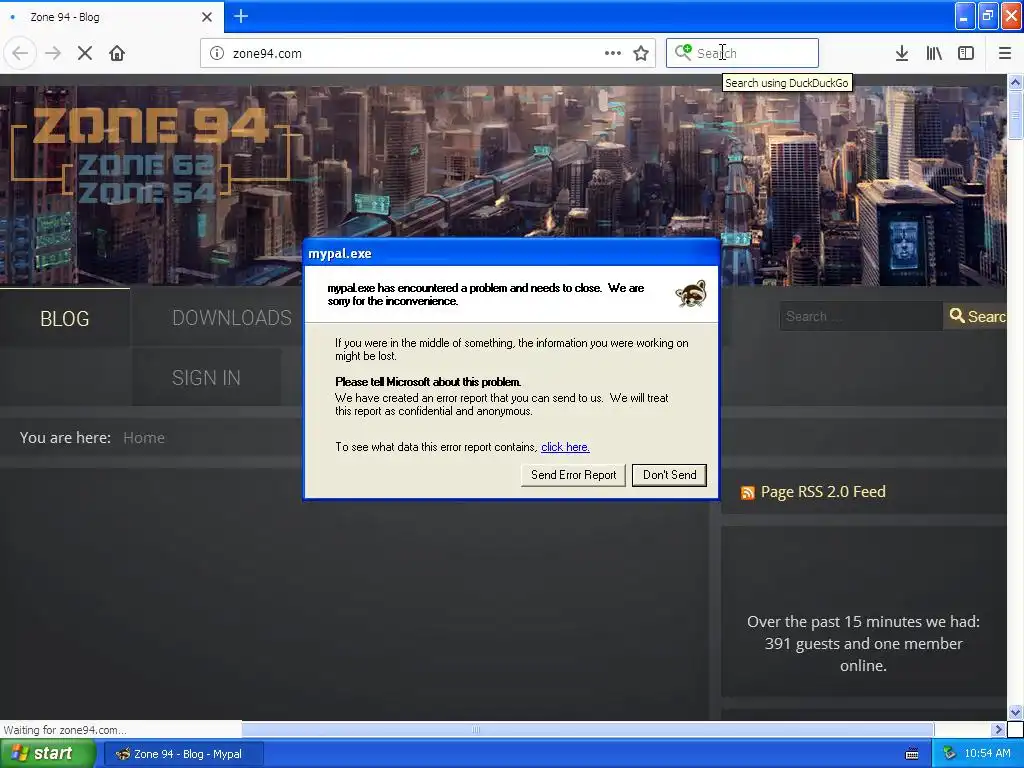Click Don't Send button
Image resolution: width=1024 pixels, height=768 pixels.
[x=669, y=475]
